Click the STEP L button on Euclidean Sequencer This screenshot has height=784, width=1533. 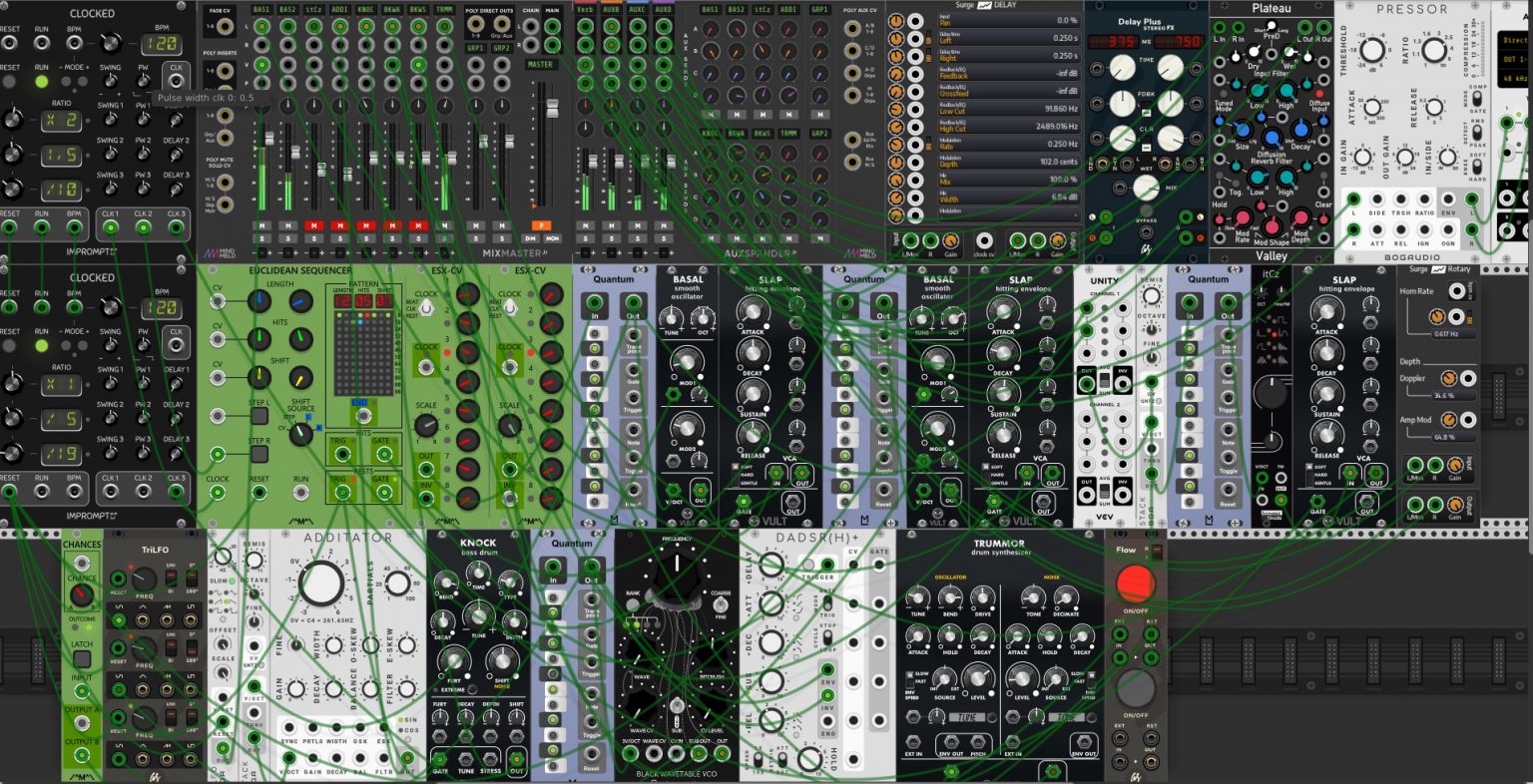click(259, 416)
